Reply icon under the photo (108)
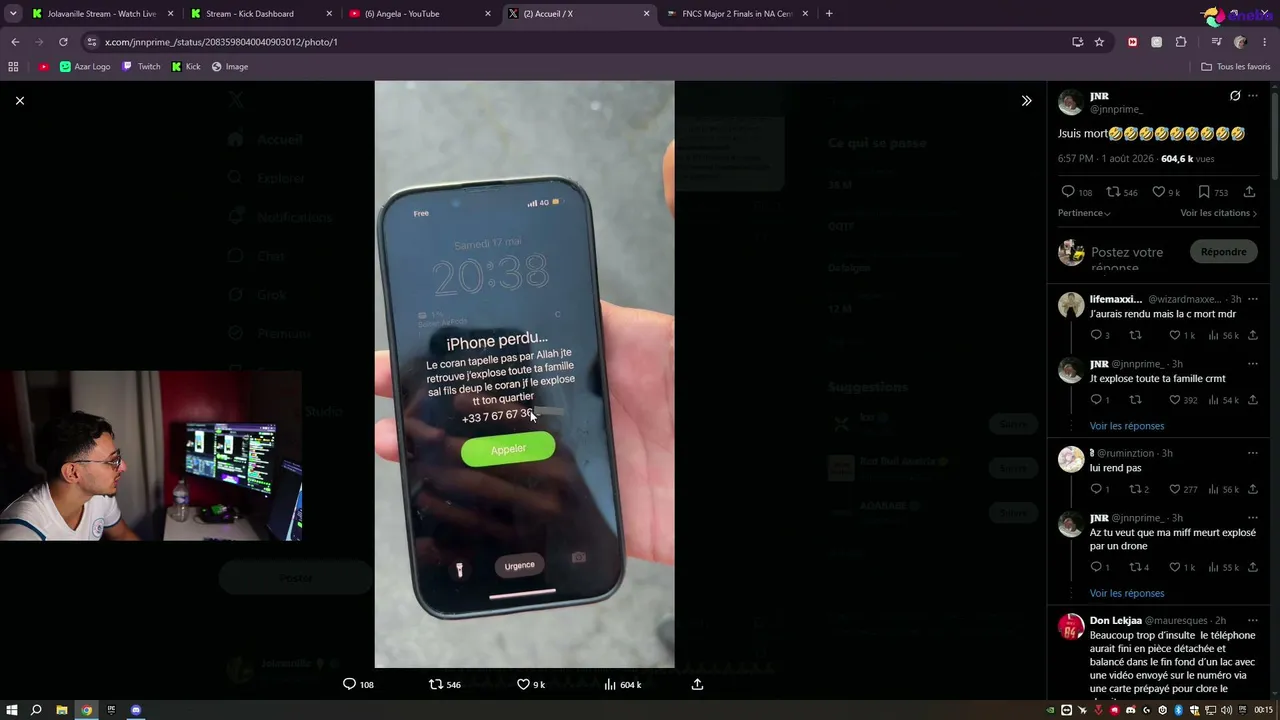 [x=358, y=684]
